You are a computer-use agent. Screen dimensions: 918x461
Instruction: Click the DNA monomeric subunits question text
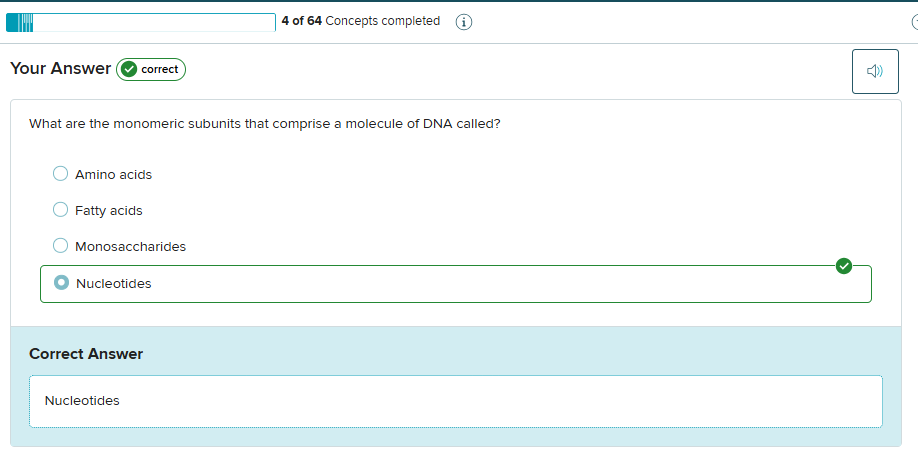(265, 124)
